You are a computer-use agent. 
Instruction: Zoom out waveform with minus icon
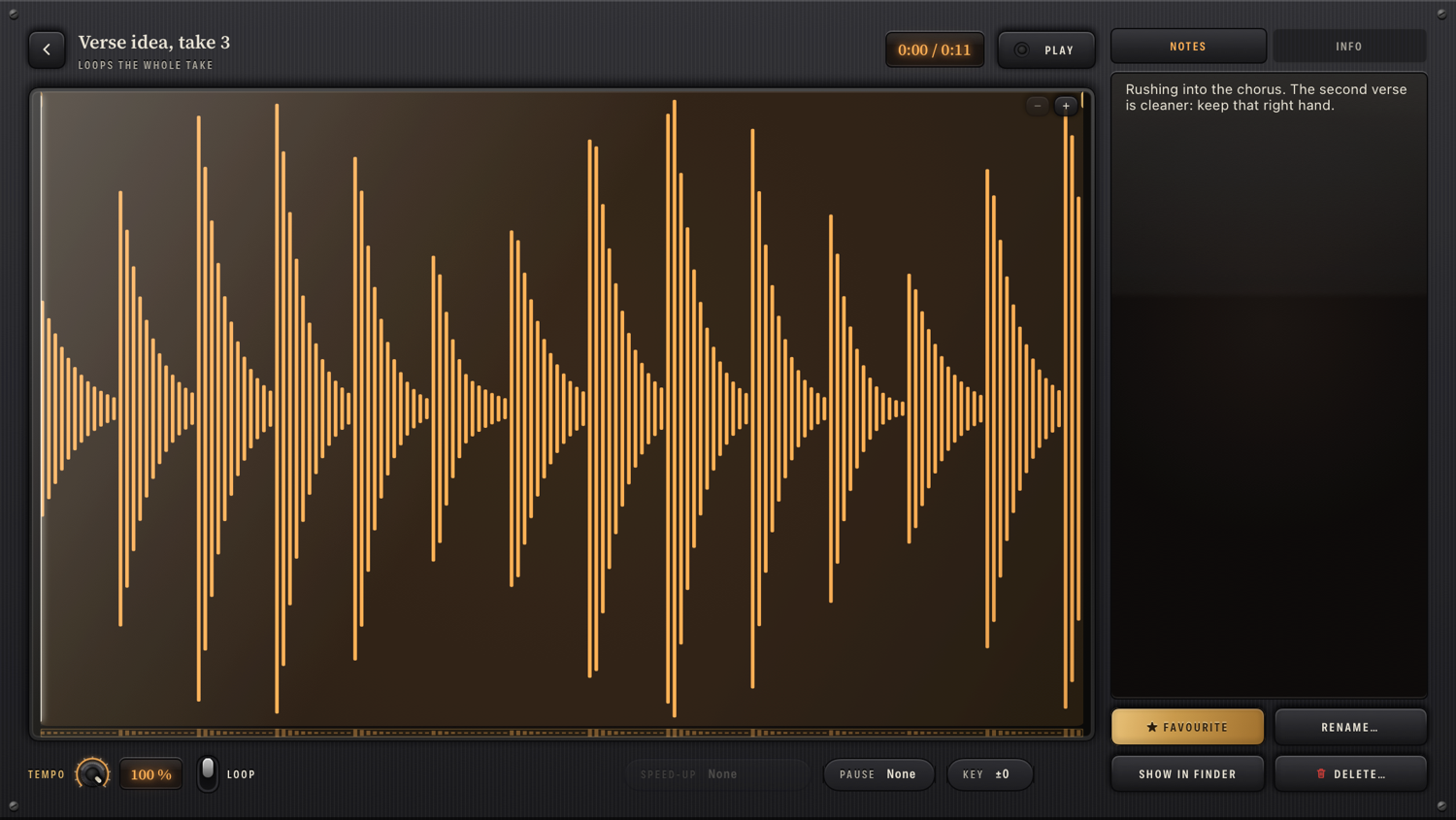pos(1038,106)
